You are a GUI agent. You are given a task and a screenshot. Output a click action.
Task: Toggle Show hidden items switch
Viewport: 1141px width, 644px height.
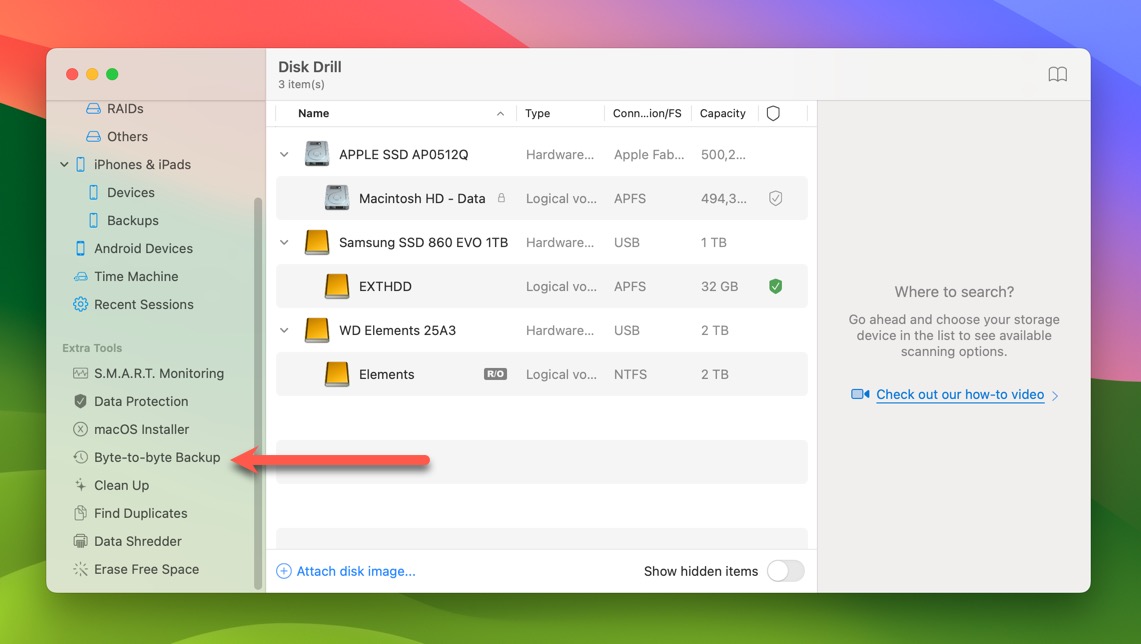(x=786, y=571)
